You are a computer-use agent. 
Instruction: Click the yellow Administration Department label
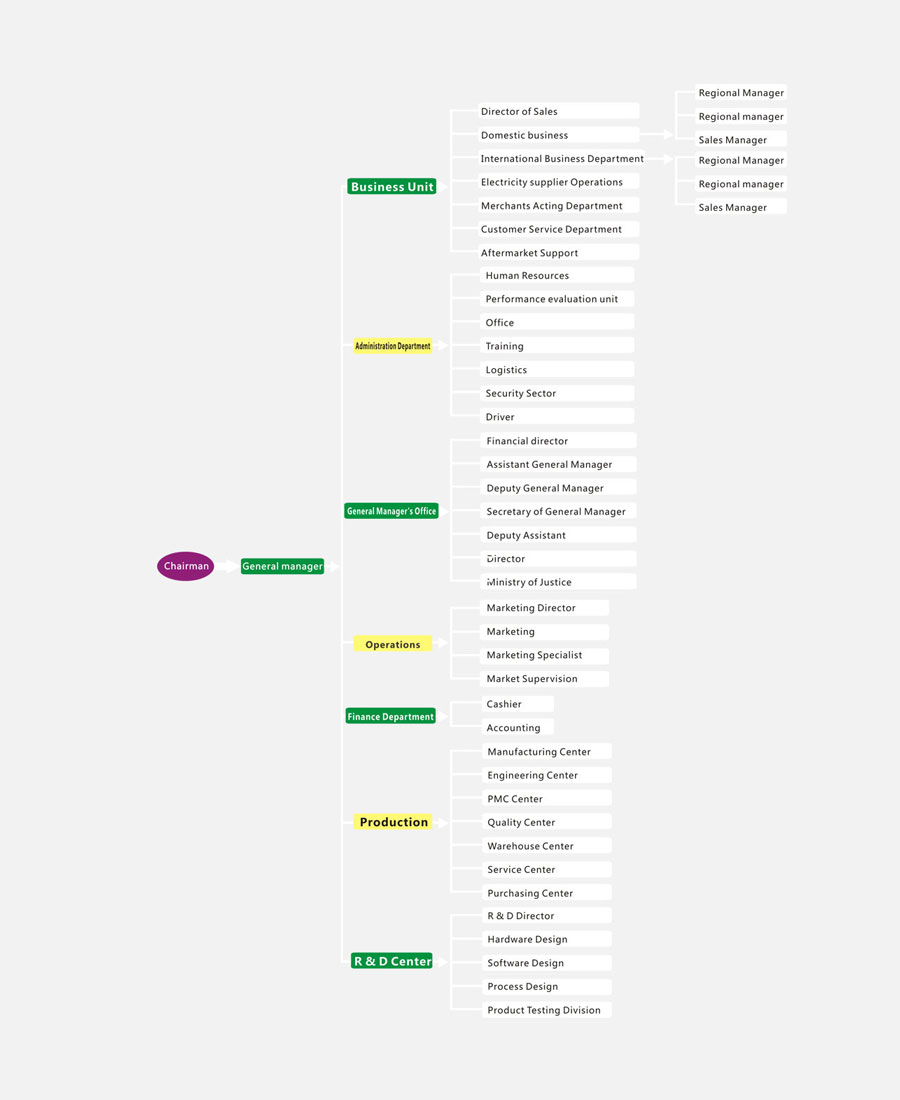392,346
